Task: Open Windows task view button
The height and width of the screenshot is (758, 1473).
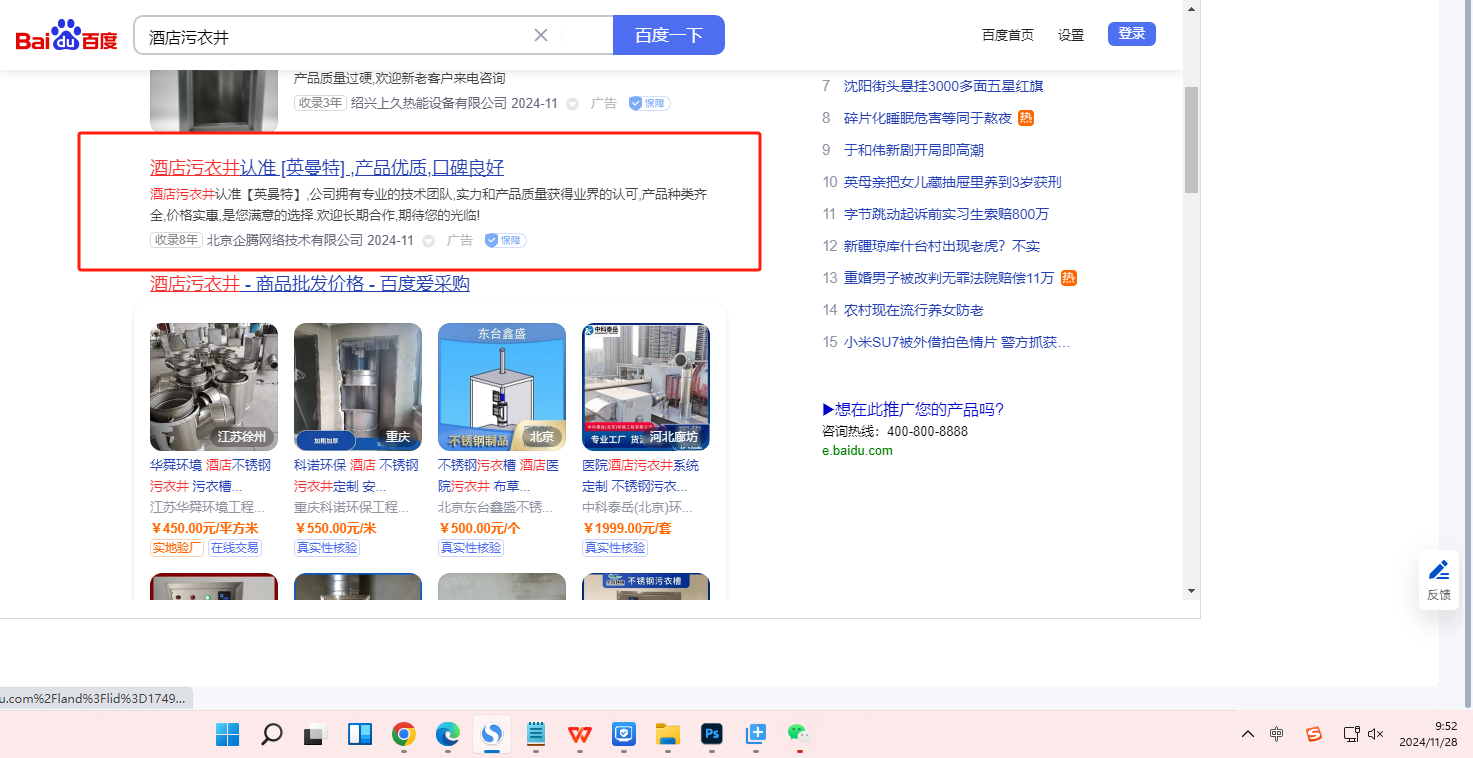Action: [x=316, y=735]
